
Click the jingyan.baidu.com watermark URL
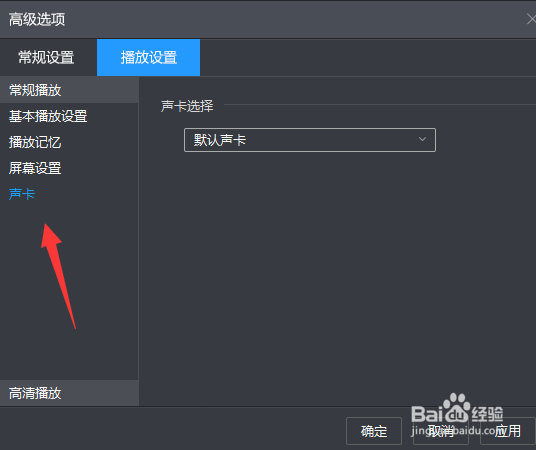[466, 430]
